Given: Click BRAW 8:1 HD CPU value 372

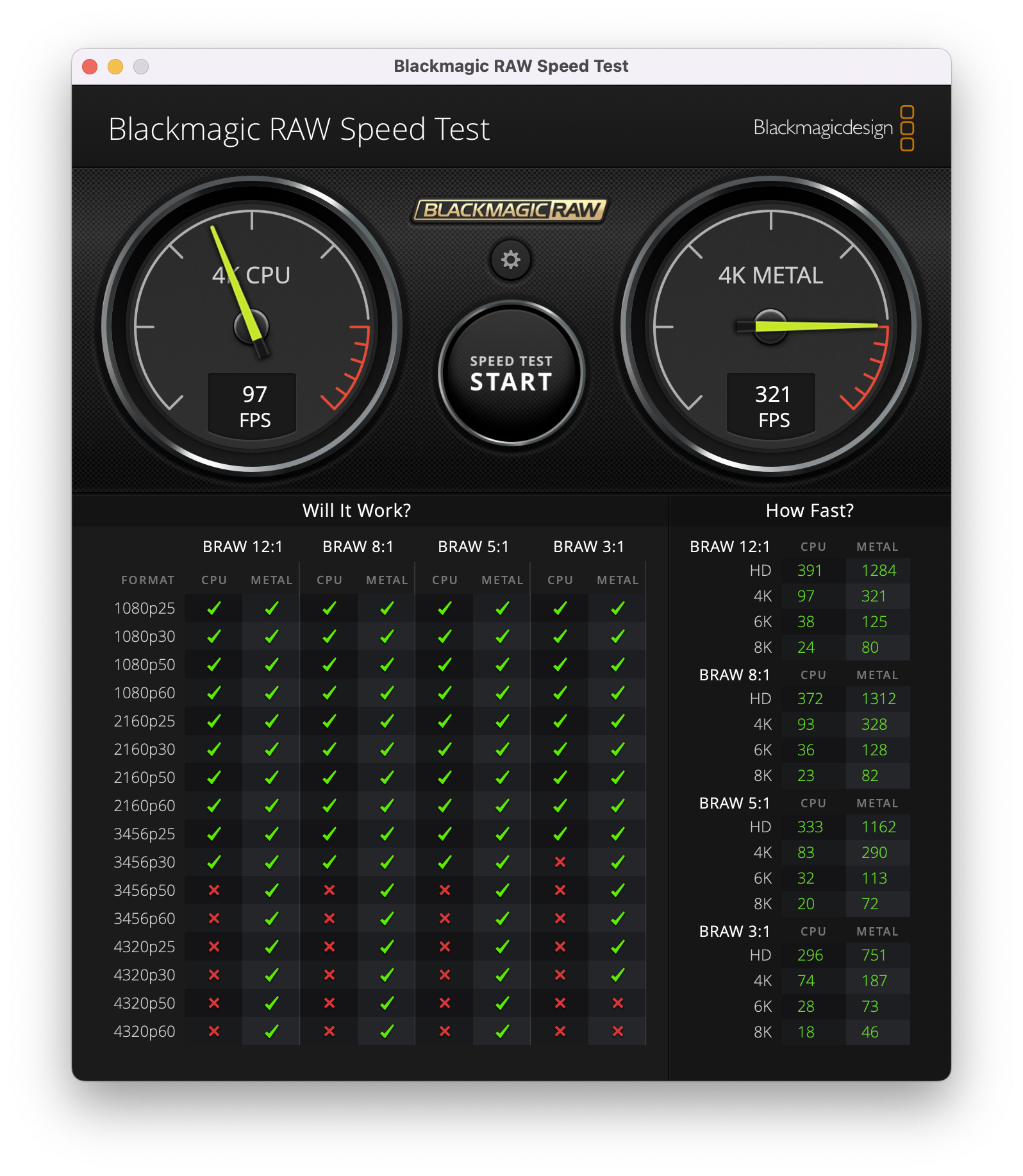Looking at the screenshot, I should tap(810, 698).
